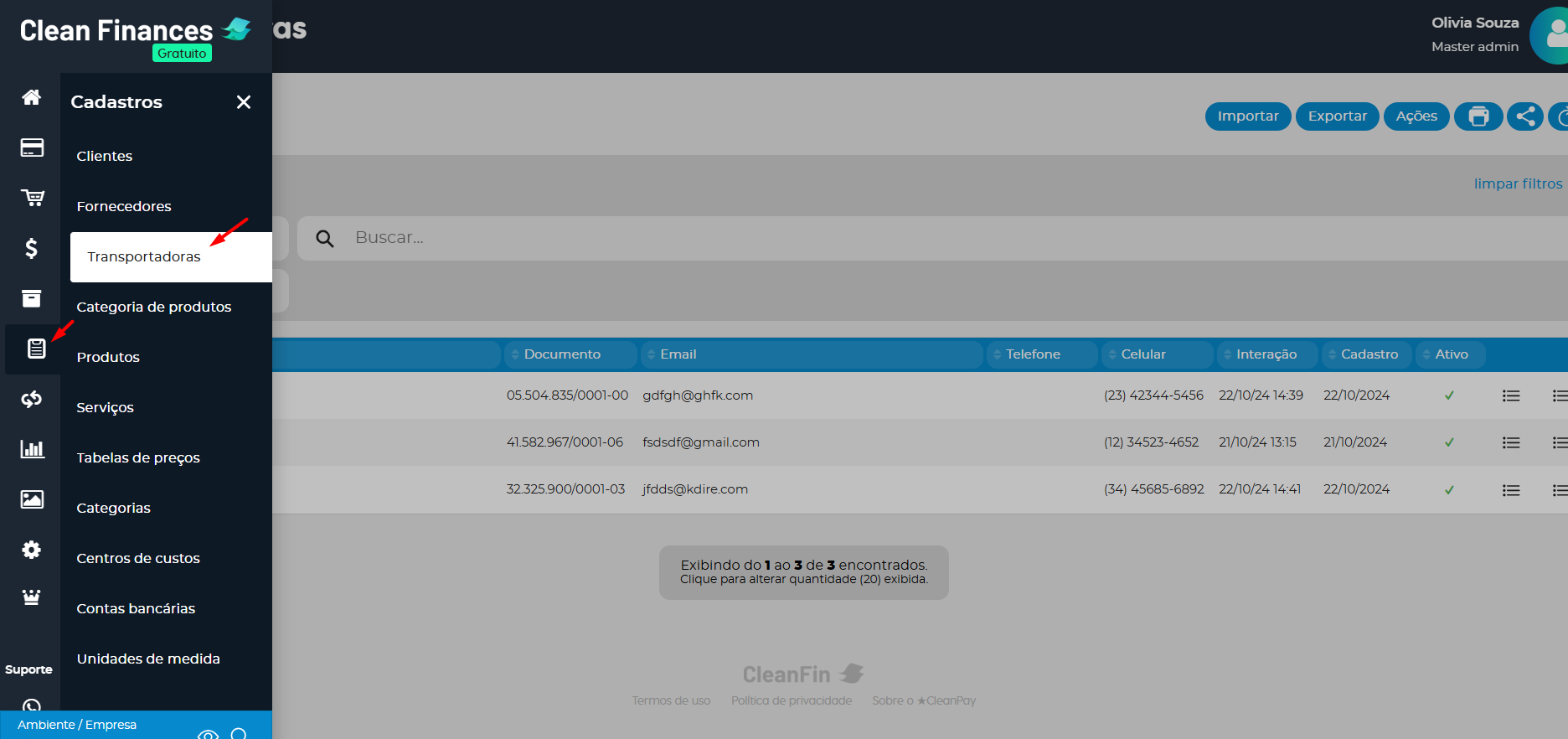Click the print icon button
Screen dimensions: 1568x739
pos(1478,116)
